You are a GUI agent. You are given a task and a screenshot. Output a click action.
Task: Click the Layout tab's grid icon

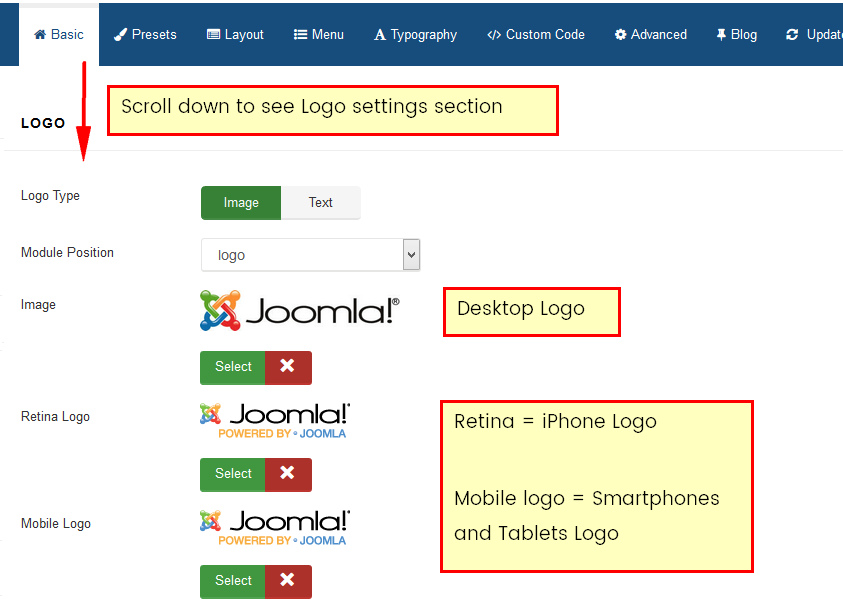pyautogui.click(x=213, y=35)
